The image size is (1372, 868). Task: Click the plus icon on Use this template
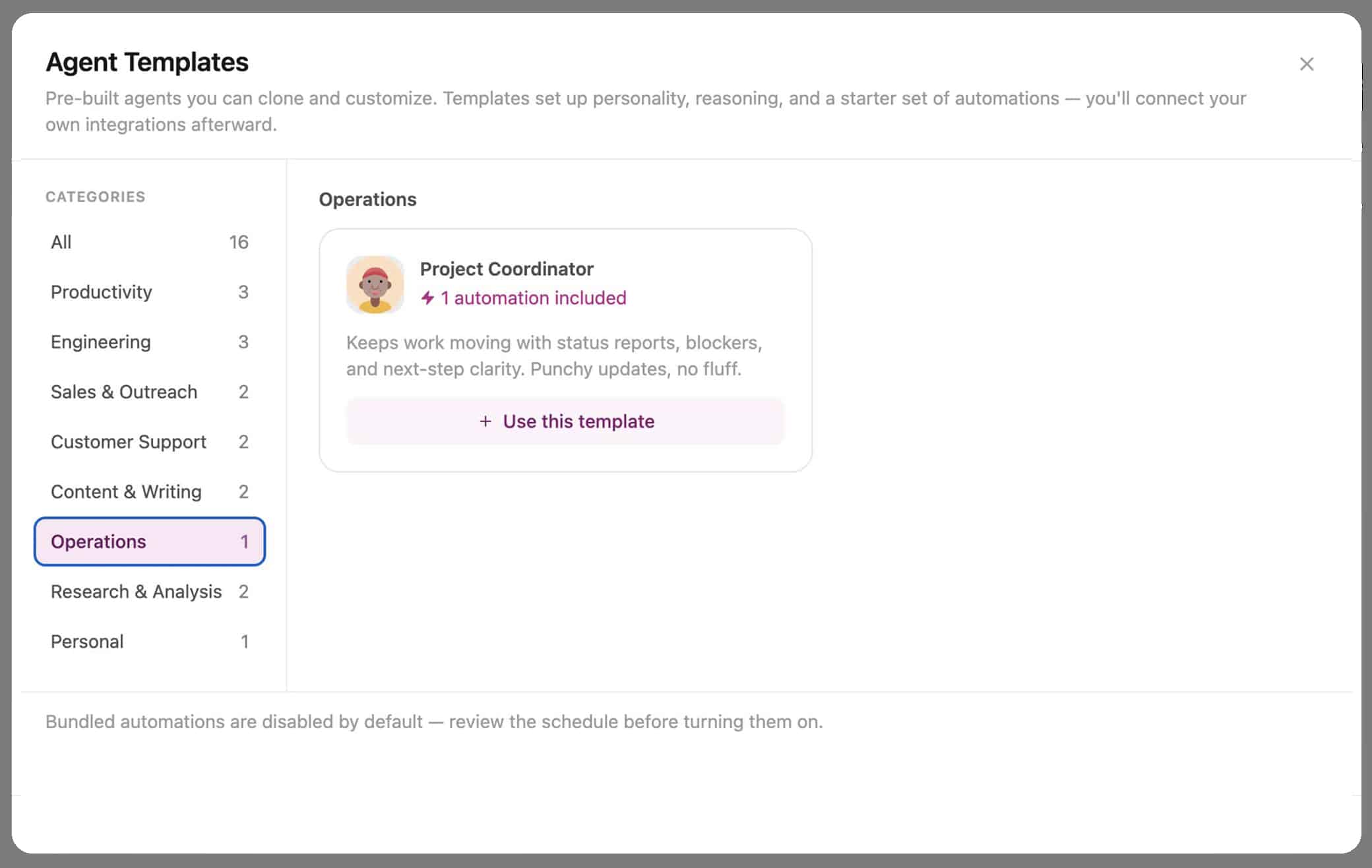(x=485, y=421)
